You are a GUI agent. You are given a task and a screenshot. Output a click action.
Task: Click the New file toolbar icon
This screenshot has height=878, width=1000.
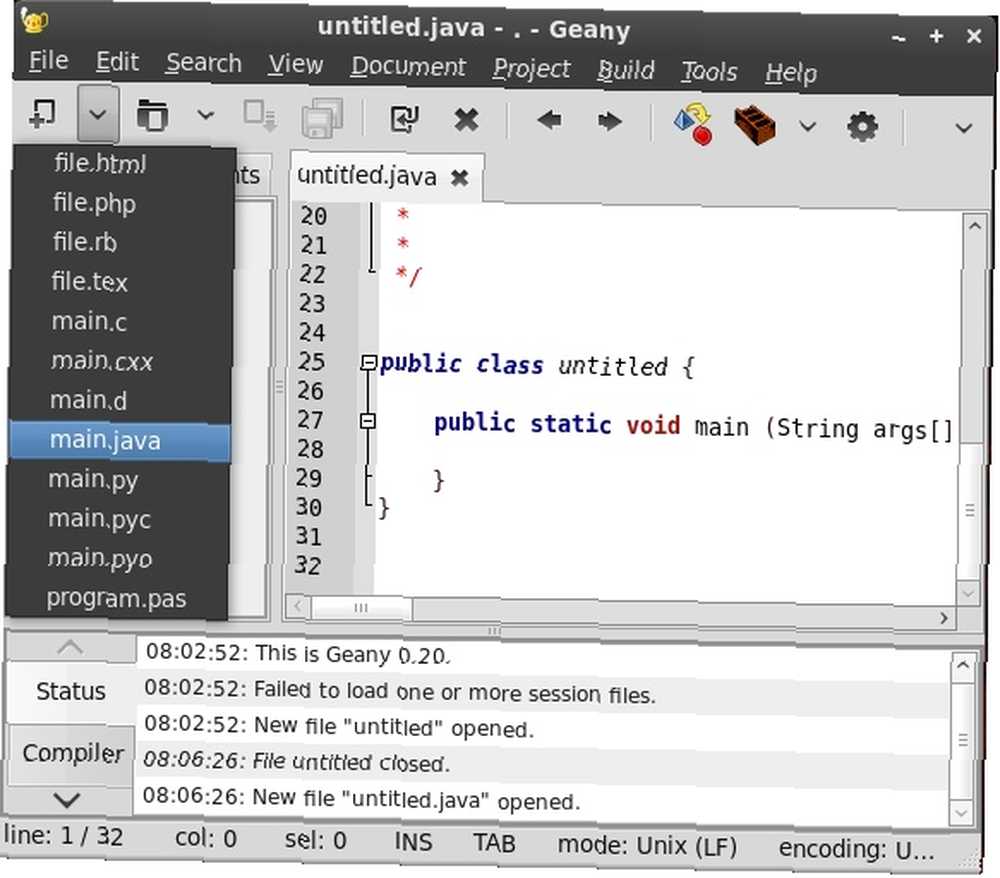(x=42, y=113)
